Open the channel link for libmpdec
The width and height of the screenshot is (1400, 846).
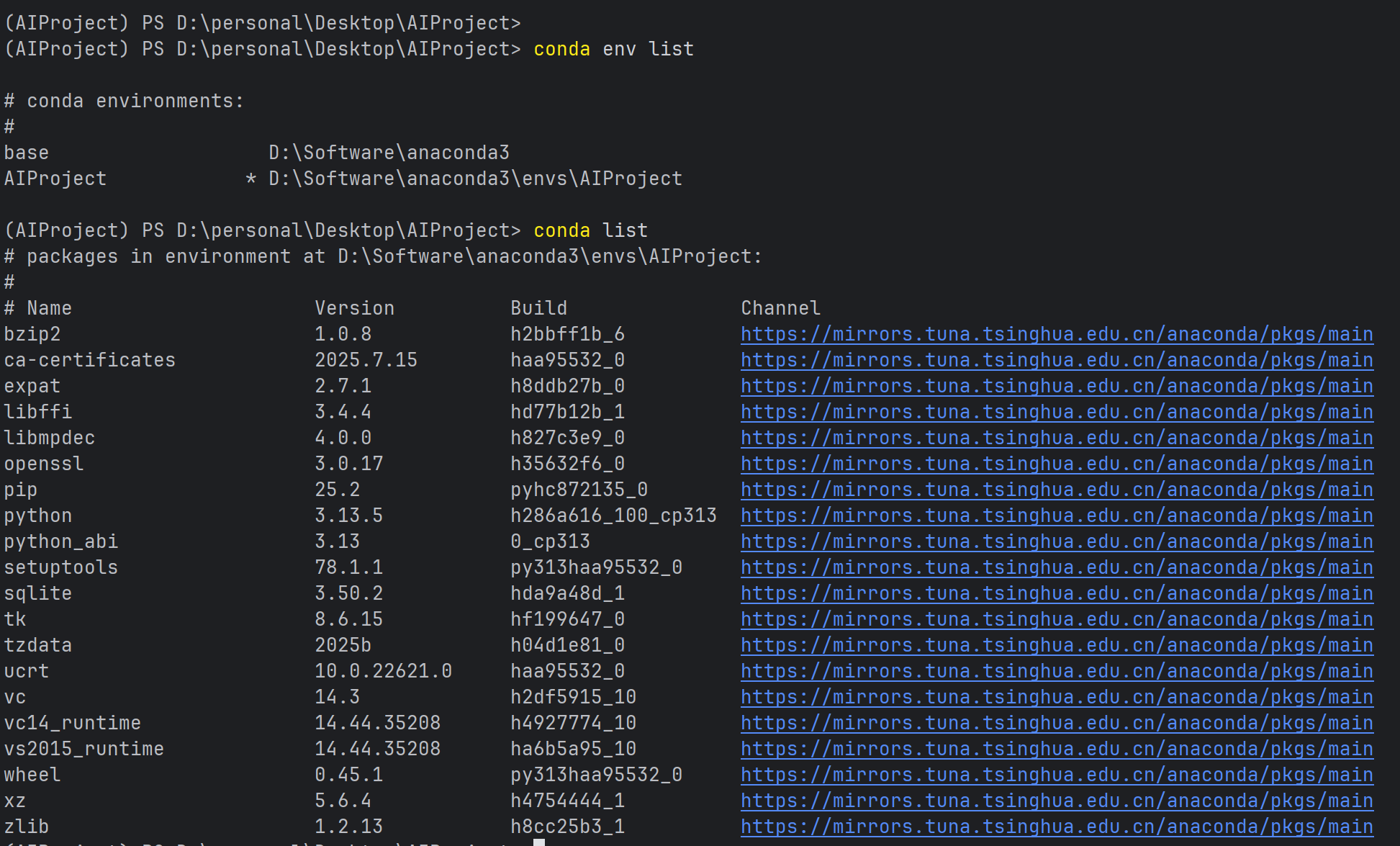point(1057,438)
